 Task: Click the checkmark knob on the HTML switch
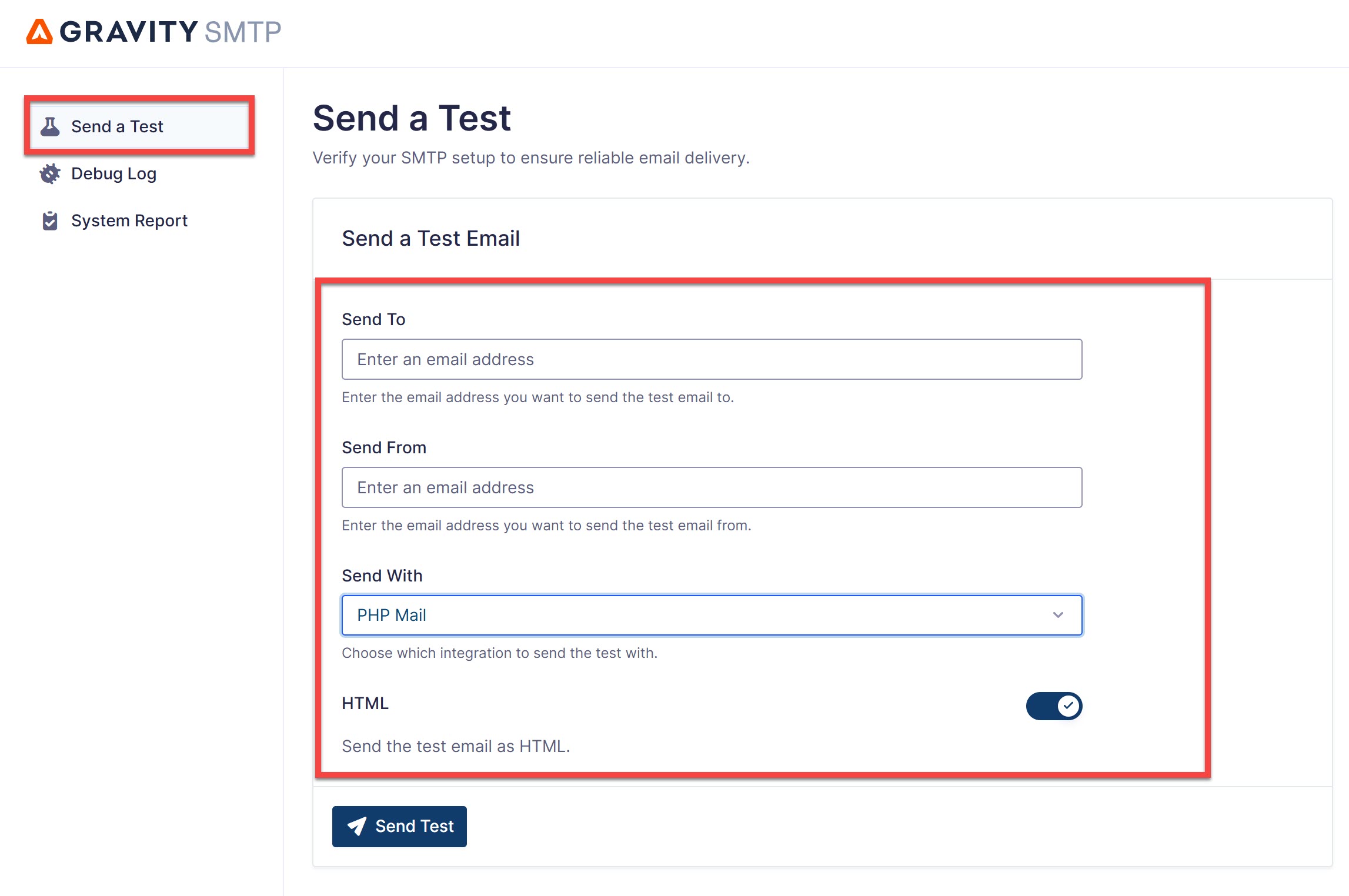1068,706
